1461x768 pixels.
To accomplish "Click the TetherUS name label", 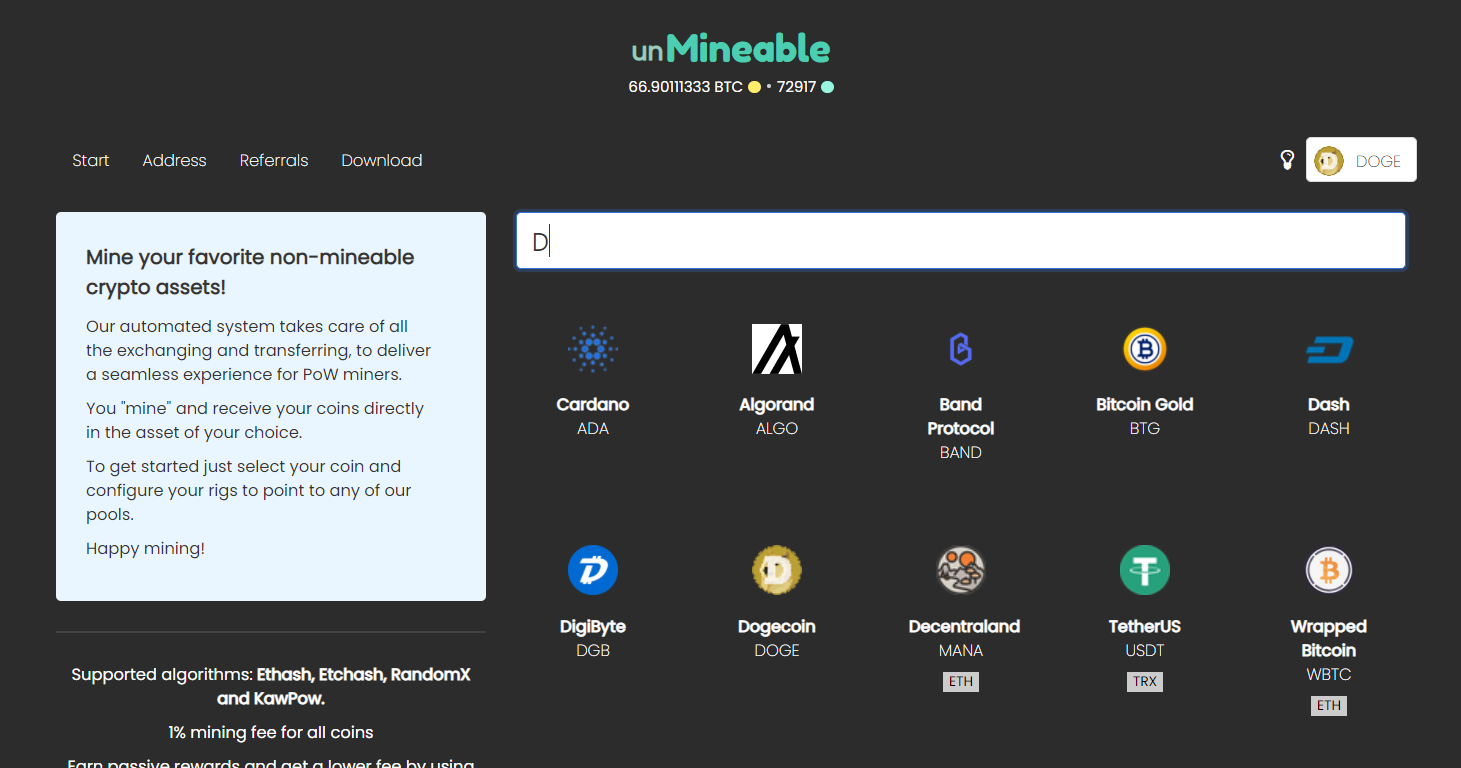I will pos(1145,627).
